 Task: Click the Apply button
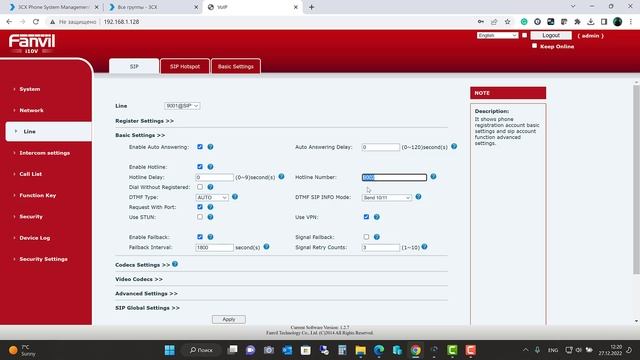click(229, 319)
